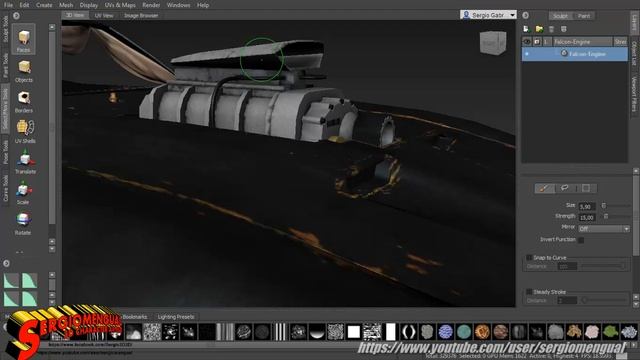The height and width of the screenshot is (360, 640).
Task: Open the Object List side tab
Action: pos(634,53)
